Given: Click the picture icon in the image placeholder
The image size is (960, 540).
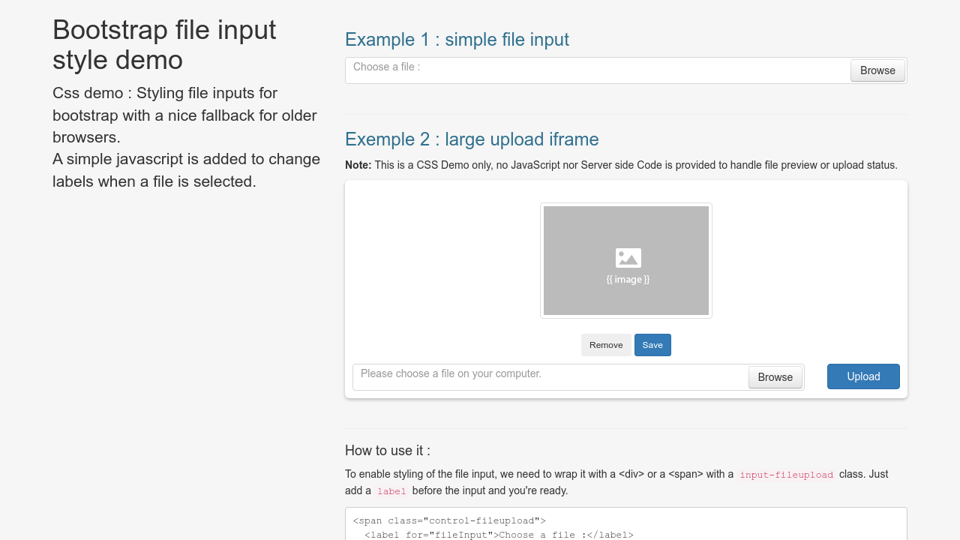Looking at the screenshot, I should 627,258.
